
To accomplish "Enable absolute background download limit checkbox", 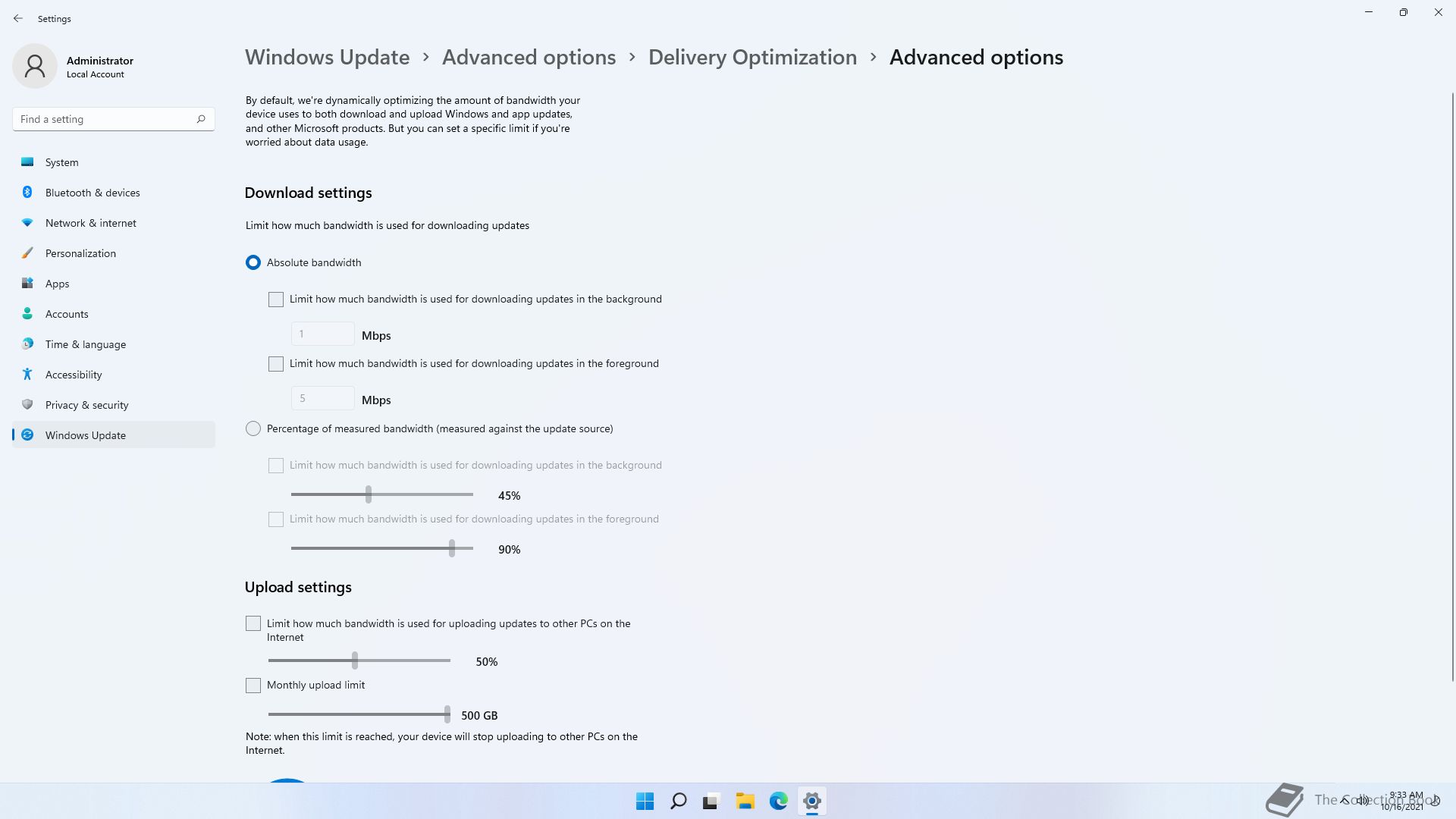I will (x=276, y=300).
